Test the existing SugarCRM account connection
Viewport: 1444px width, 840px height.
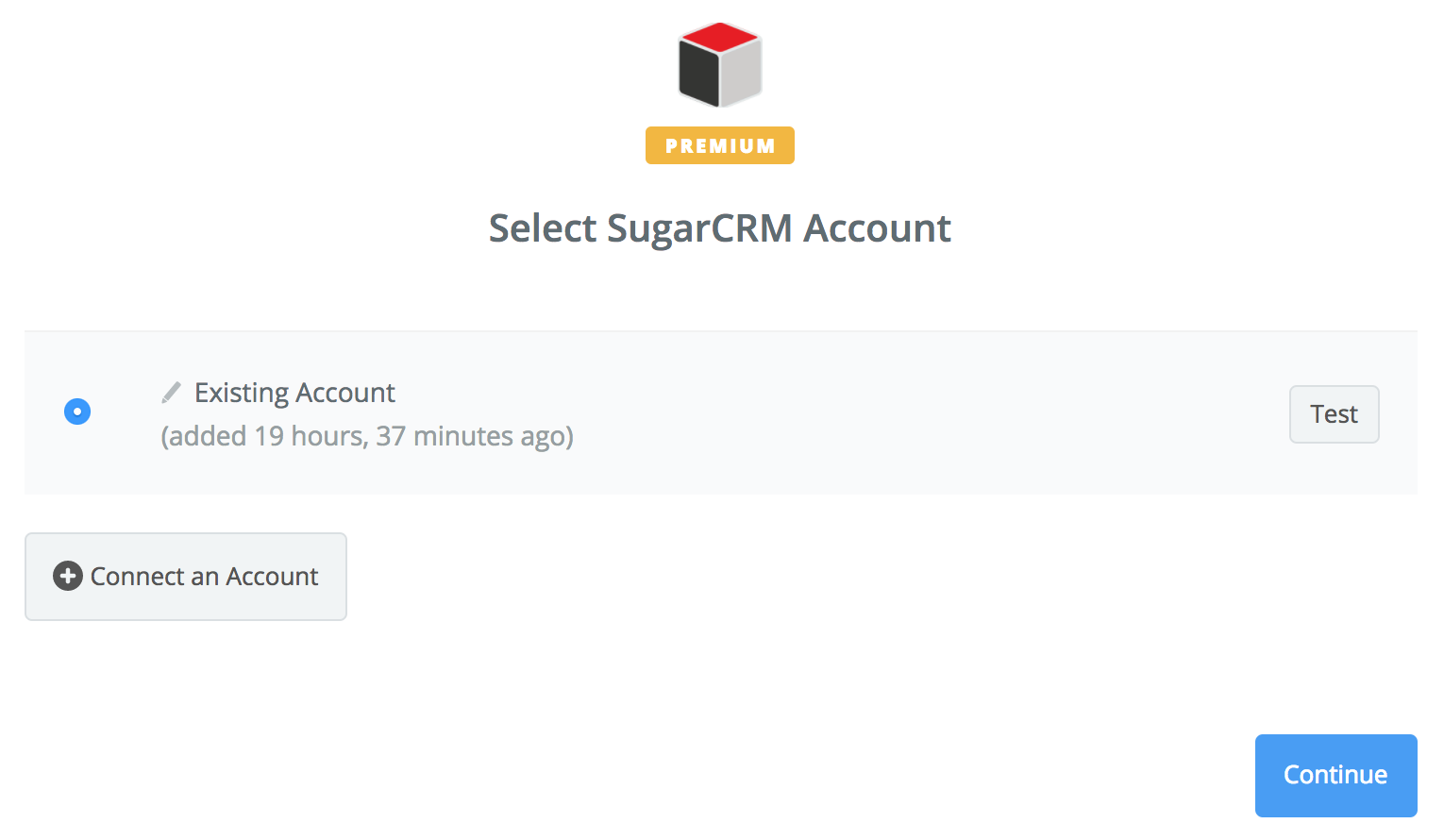(1334, 414)
